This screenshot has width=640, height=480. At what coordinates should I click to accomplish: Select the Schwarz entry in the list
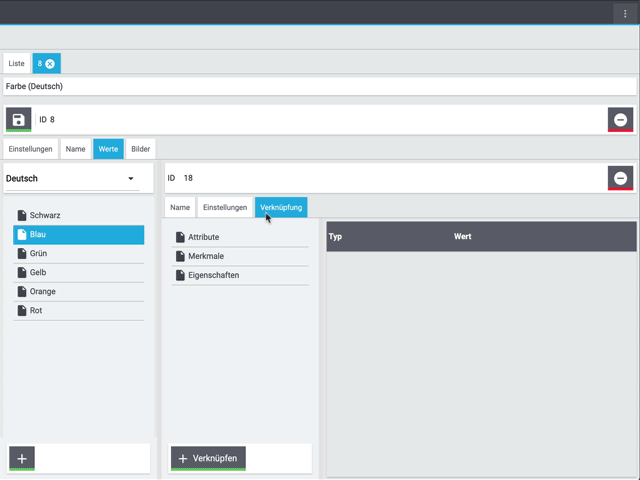tap(45, 215)
